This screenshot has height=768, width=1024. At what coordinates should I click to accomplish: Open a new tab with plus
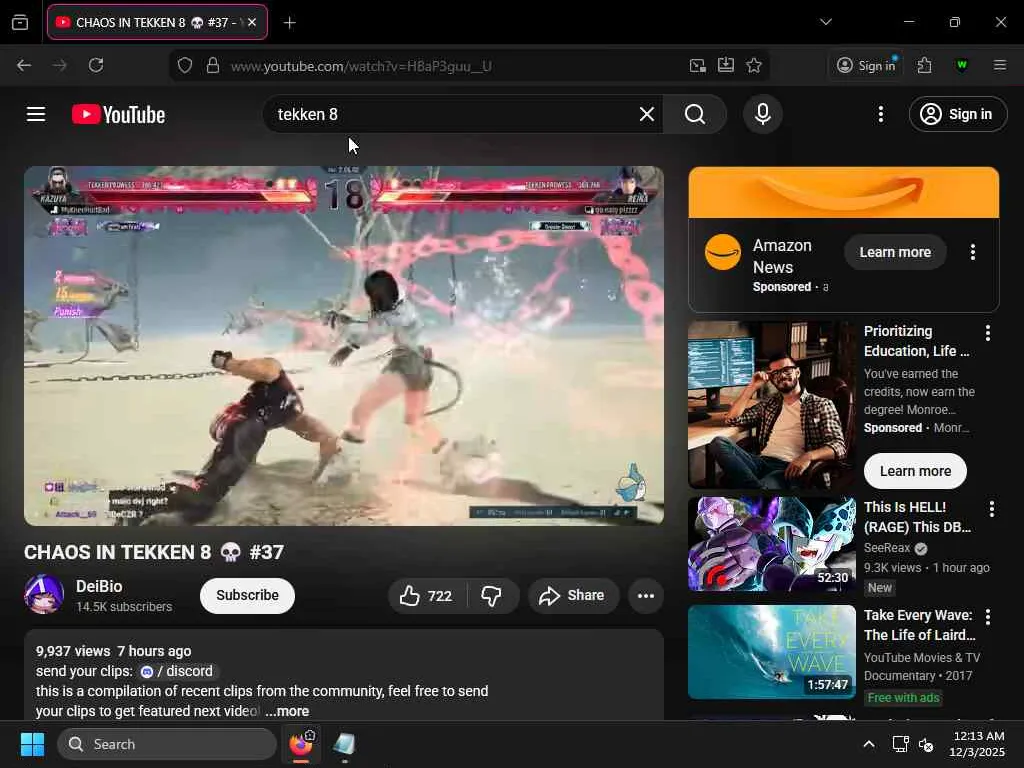(289, 23)
